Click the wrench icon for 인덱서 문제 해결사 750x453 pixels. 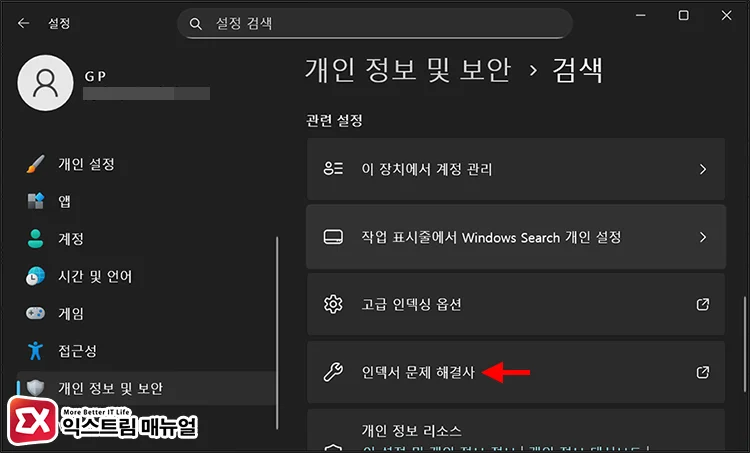tap(333, 372)
